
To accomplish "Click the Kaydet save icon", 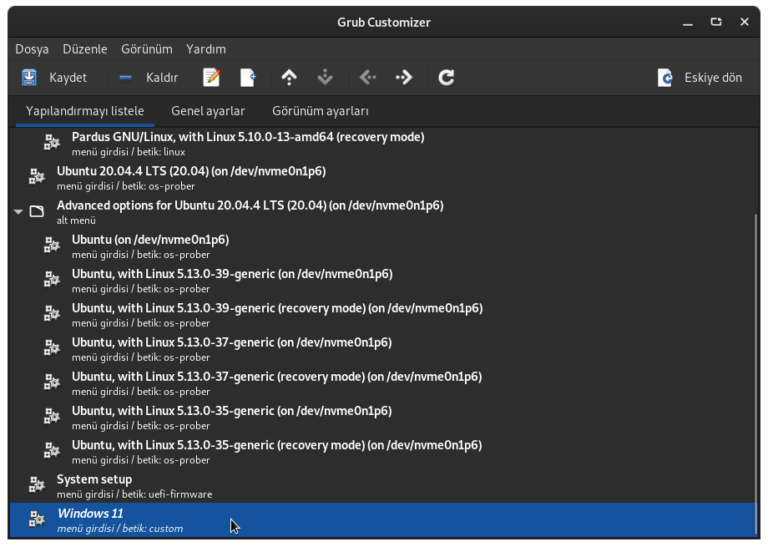I will (30, 77).
